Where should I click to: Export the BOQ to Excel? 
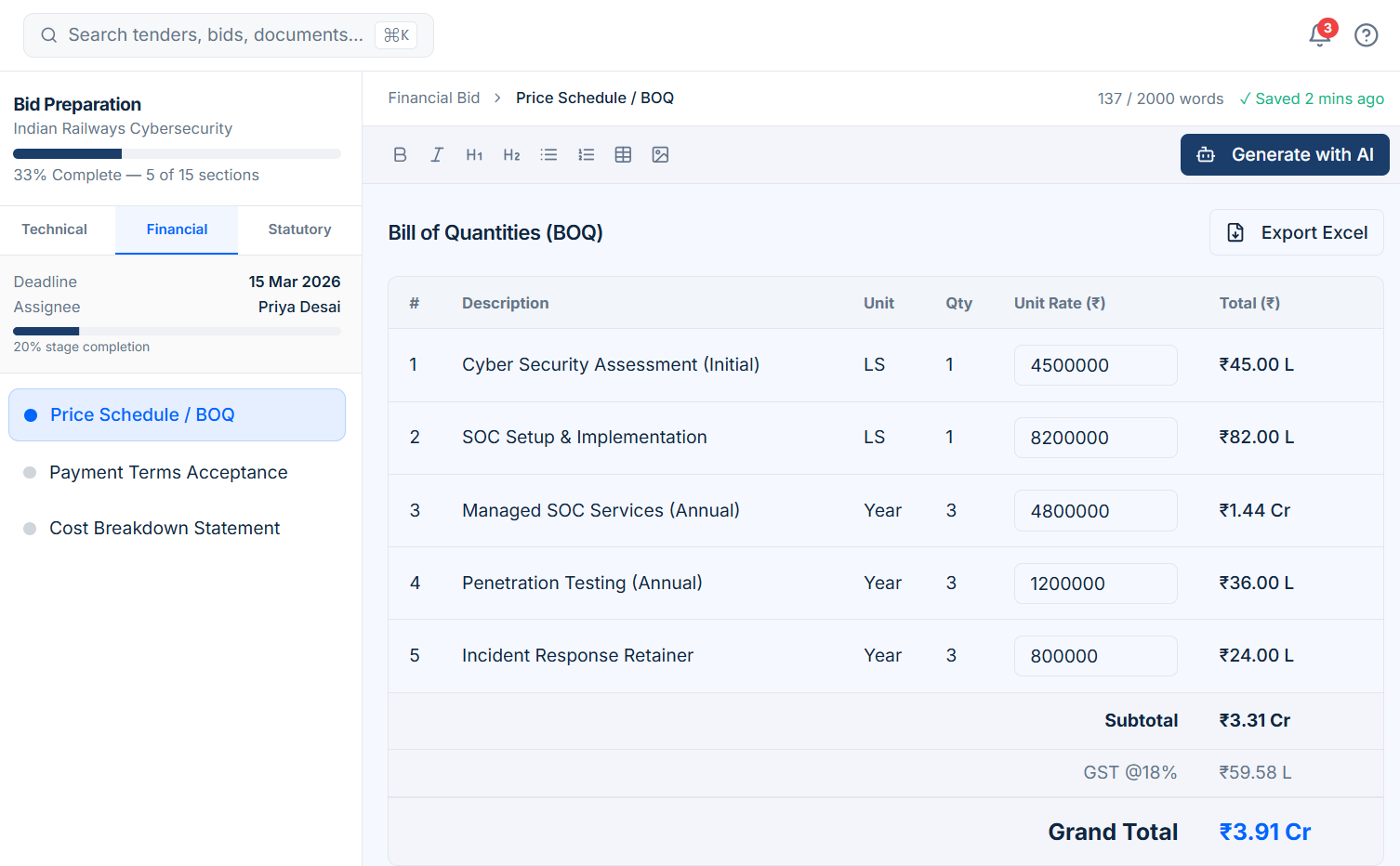pyautogui.click(x=1296, y=232)
